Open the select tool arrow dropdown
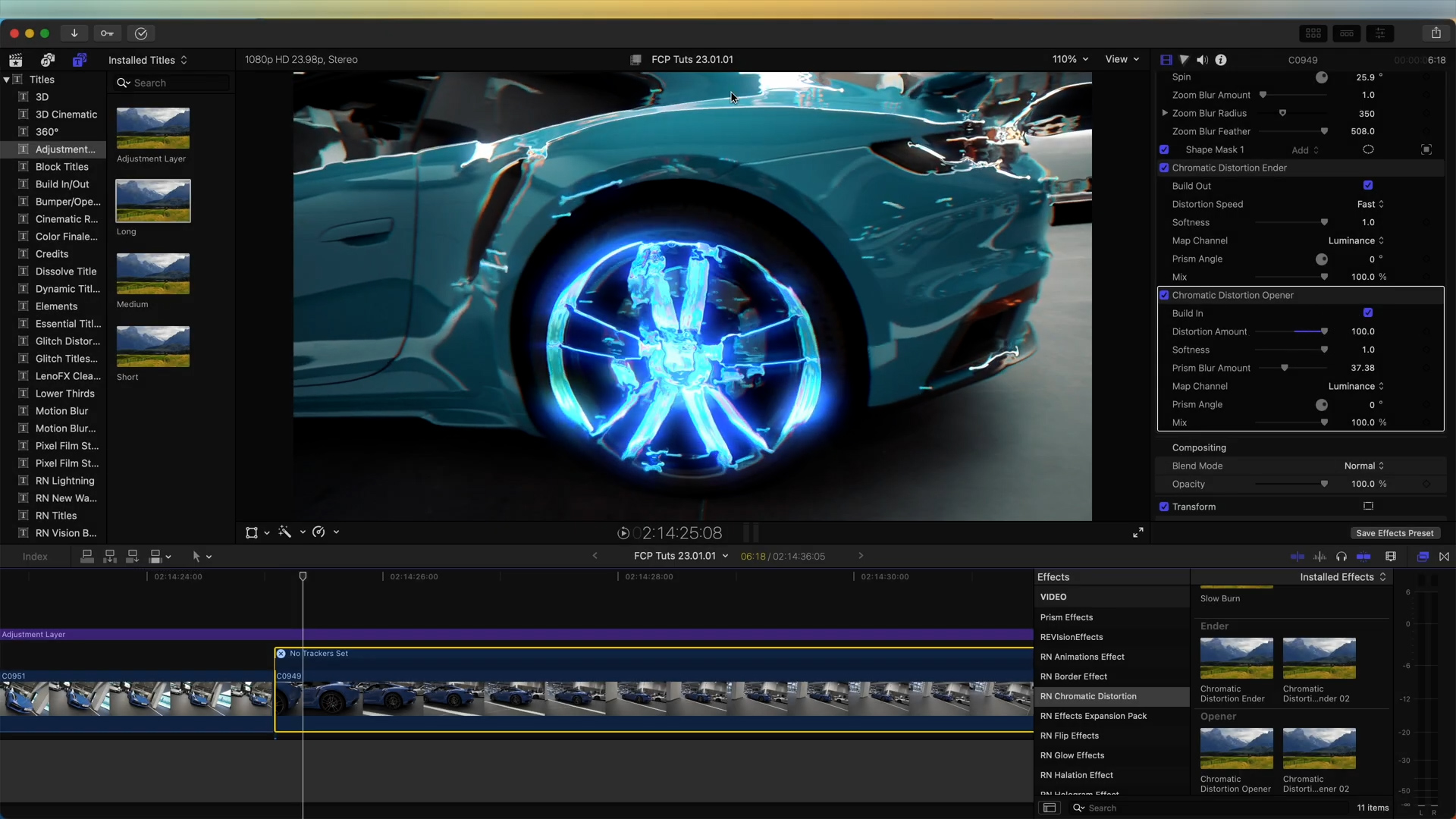 tap(202, 557)
